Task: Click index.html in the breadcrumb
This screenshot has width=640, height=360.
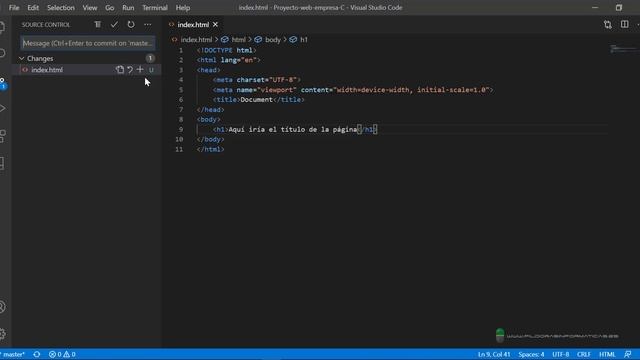Action: [196, 40]
